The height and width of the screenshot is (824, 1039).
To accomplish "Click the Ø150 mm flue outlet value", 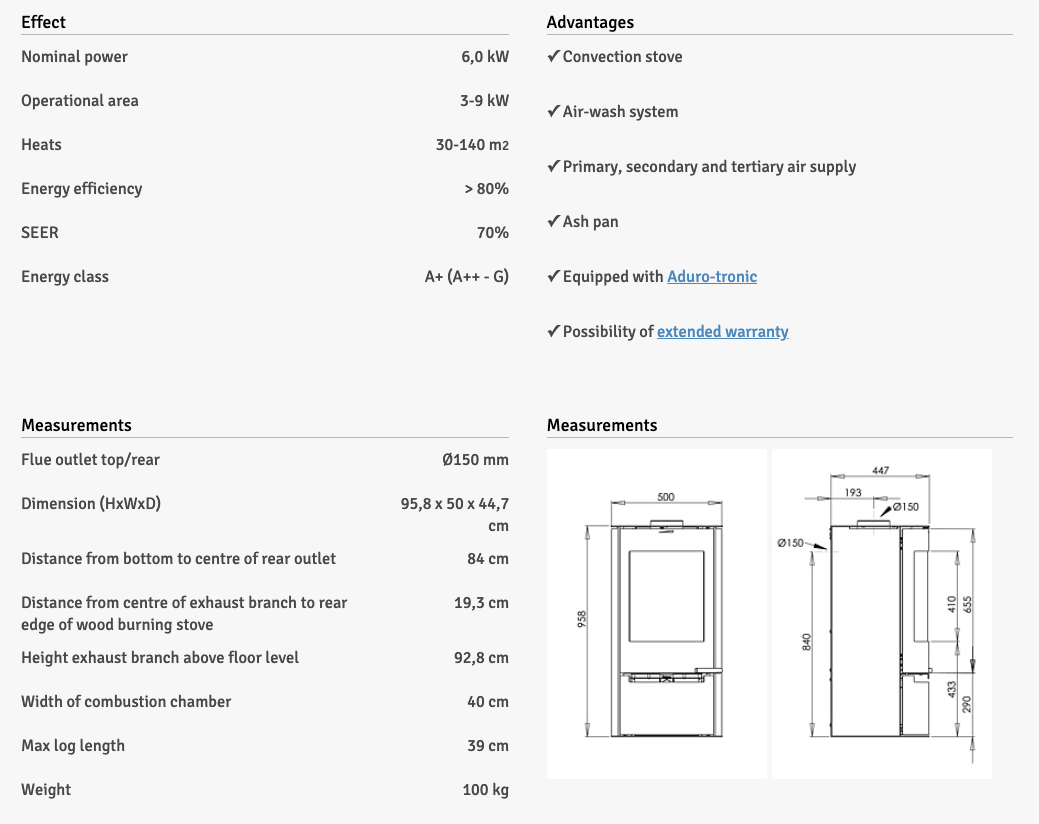I will coord(475,460).
